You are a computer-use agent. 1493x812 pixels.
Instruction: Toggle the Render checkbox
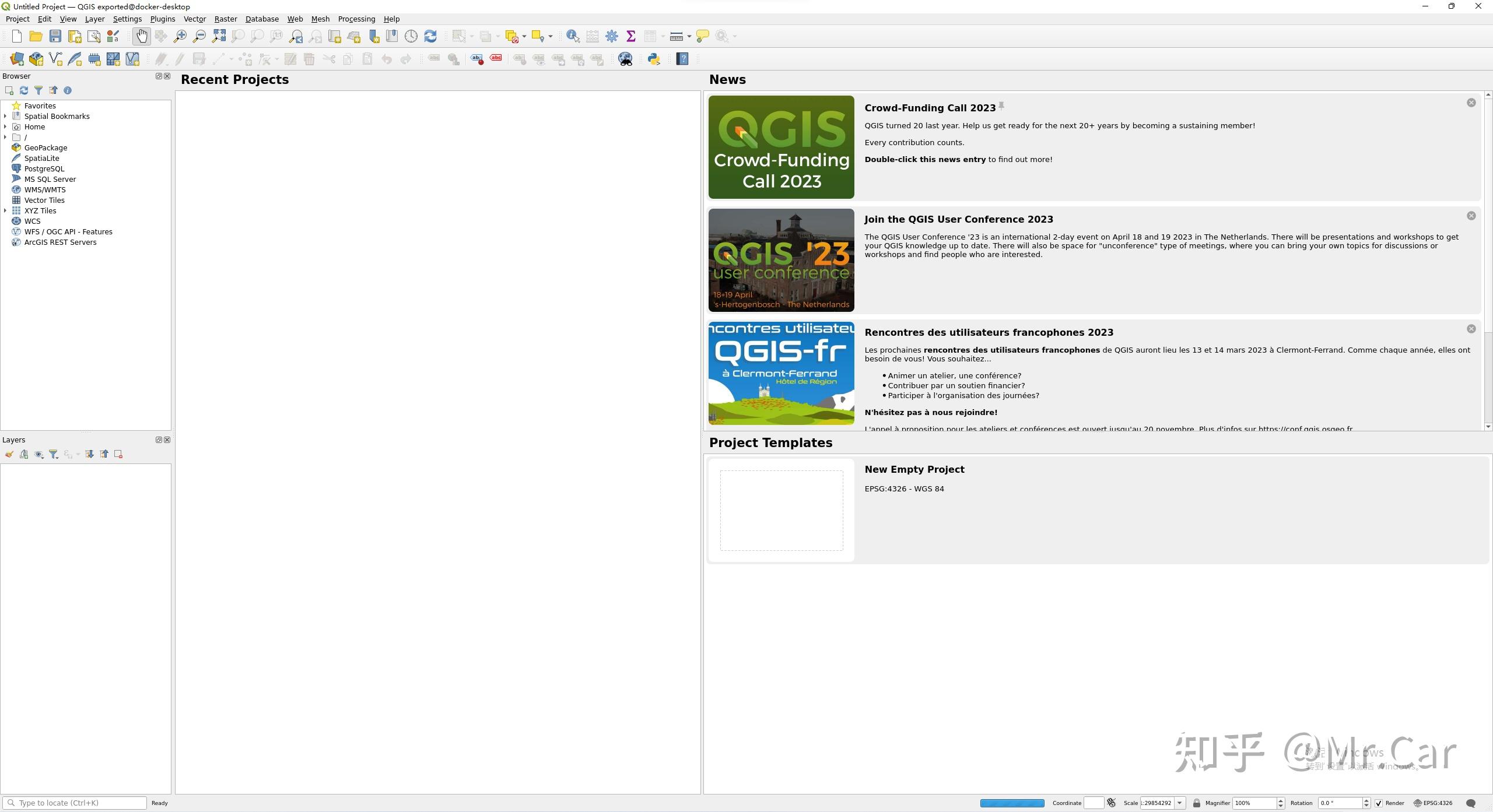tap(1379, 803)
